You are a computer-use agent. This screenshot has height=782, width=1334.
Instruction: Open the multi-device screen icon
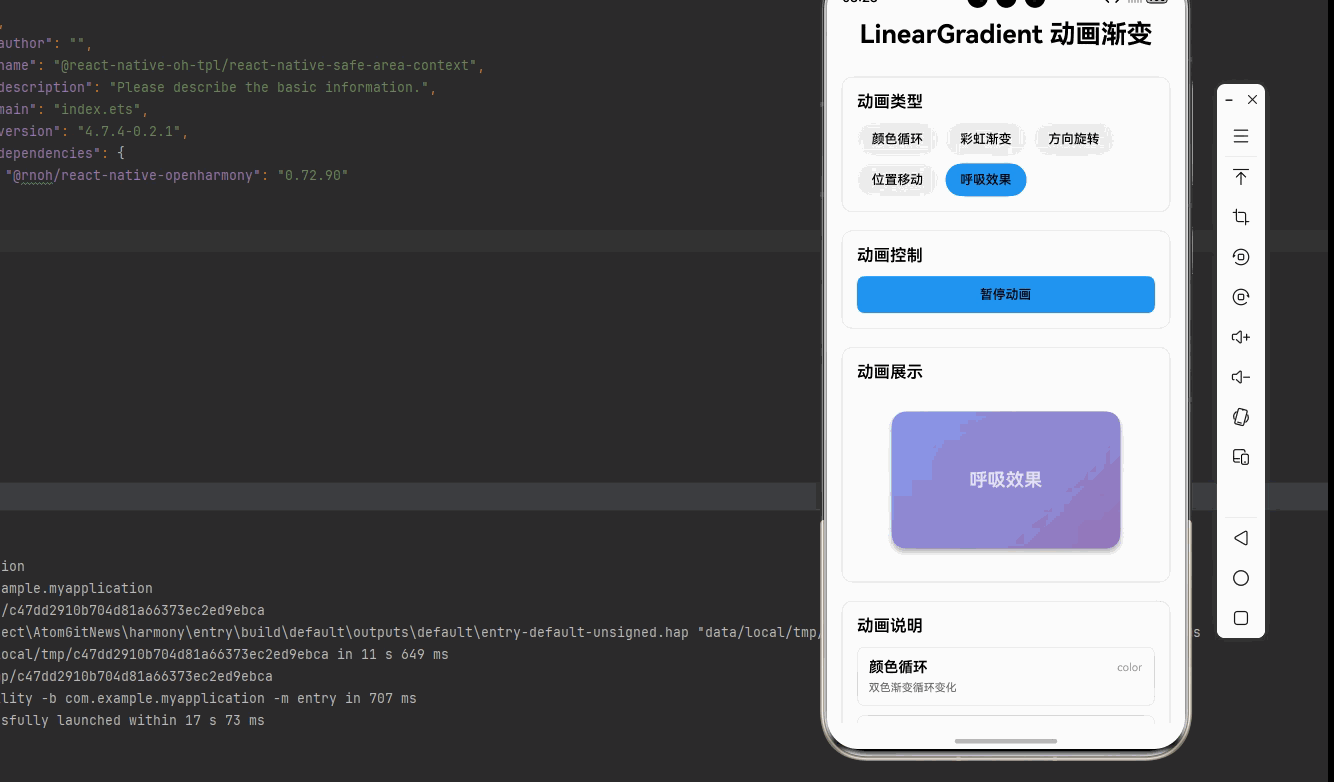click(1241, 457)
